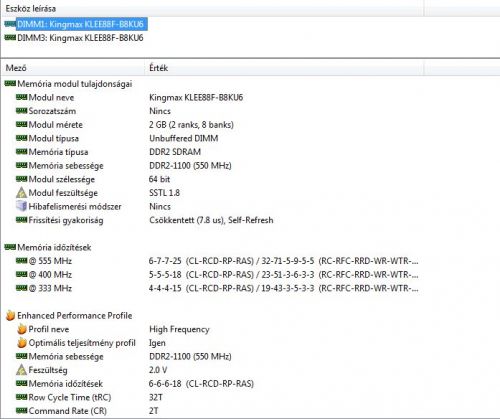Click the flame icon beside Enhanced Performance Profile
Image resolution: width=500 pixels, height=419 pixels.
click(10, 315)
